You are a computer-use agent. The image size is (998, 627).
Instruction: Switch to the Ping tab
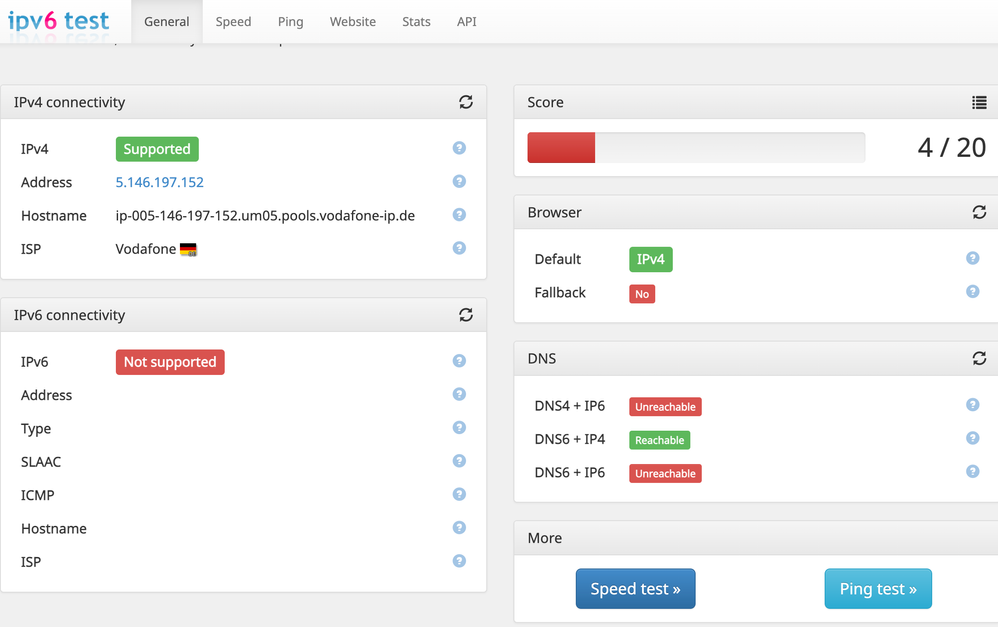290,22
